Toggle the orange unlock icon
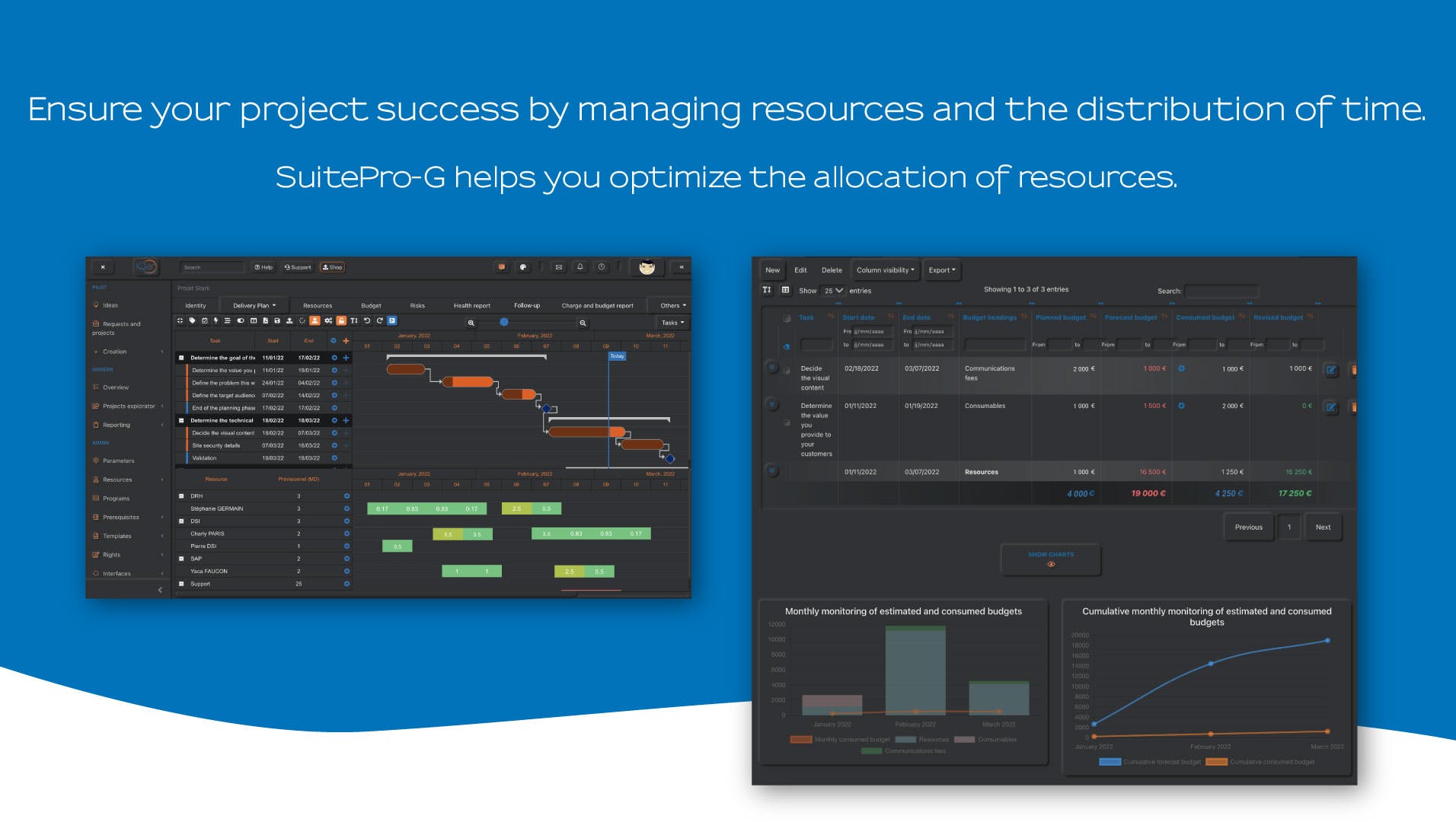The height and width of the screenshot is (822, 1456). [341, 320]
